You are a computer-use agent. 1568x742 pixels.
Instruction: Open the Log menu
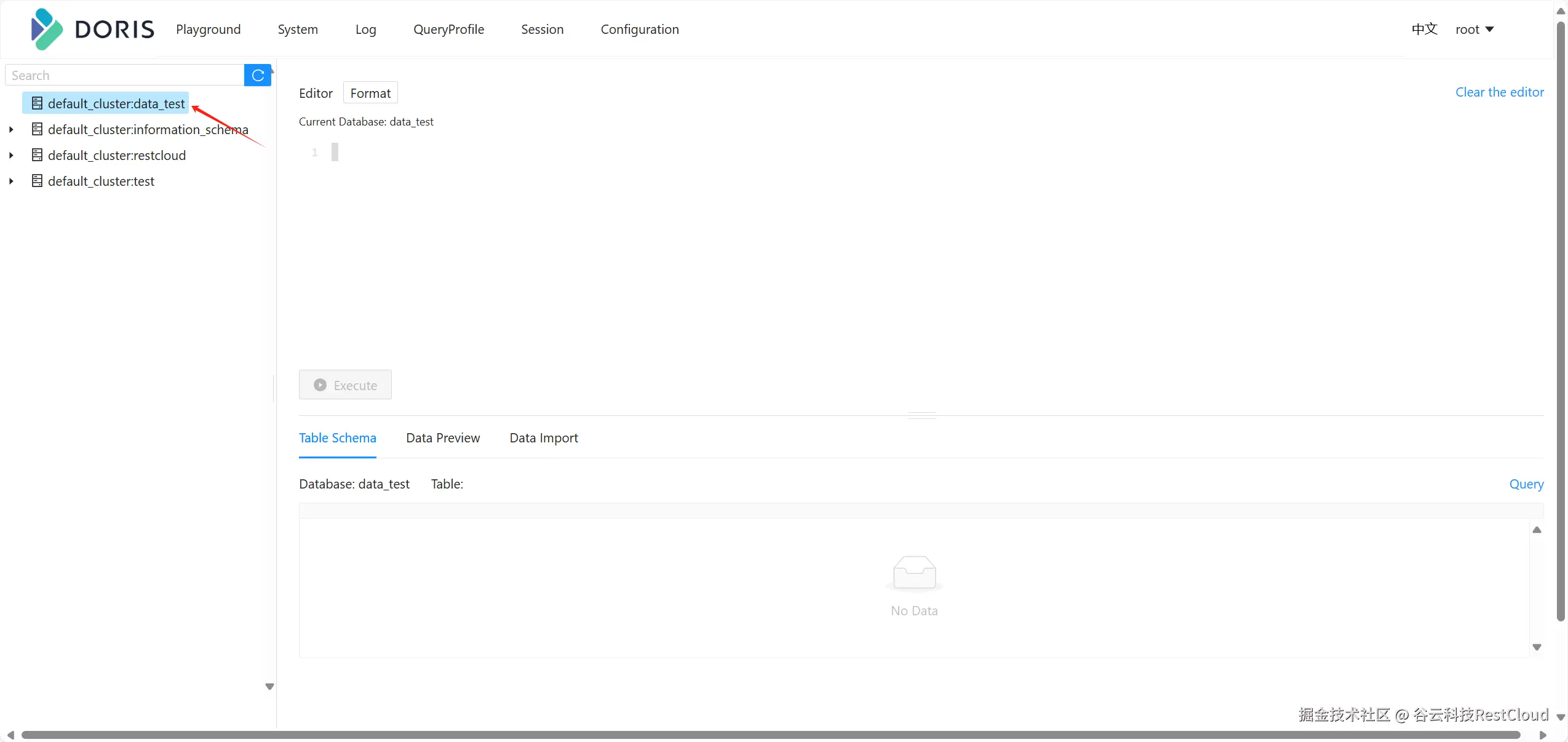pyautogui.click(x=365, y=30)
